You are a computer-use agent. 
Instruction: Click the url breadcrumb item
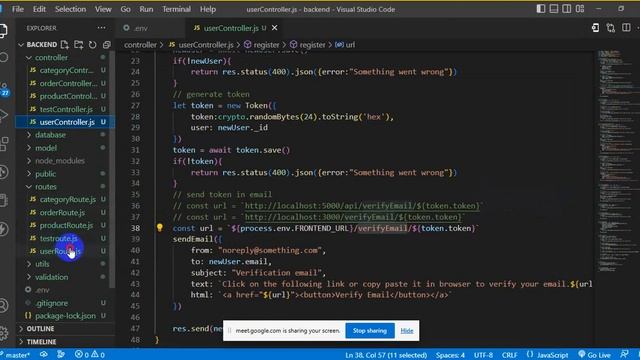coord(345,45)
